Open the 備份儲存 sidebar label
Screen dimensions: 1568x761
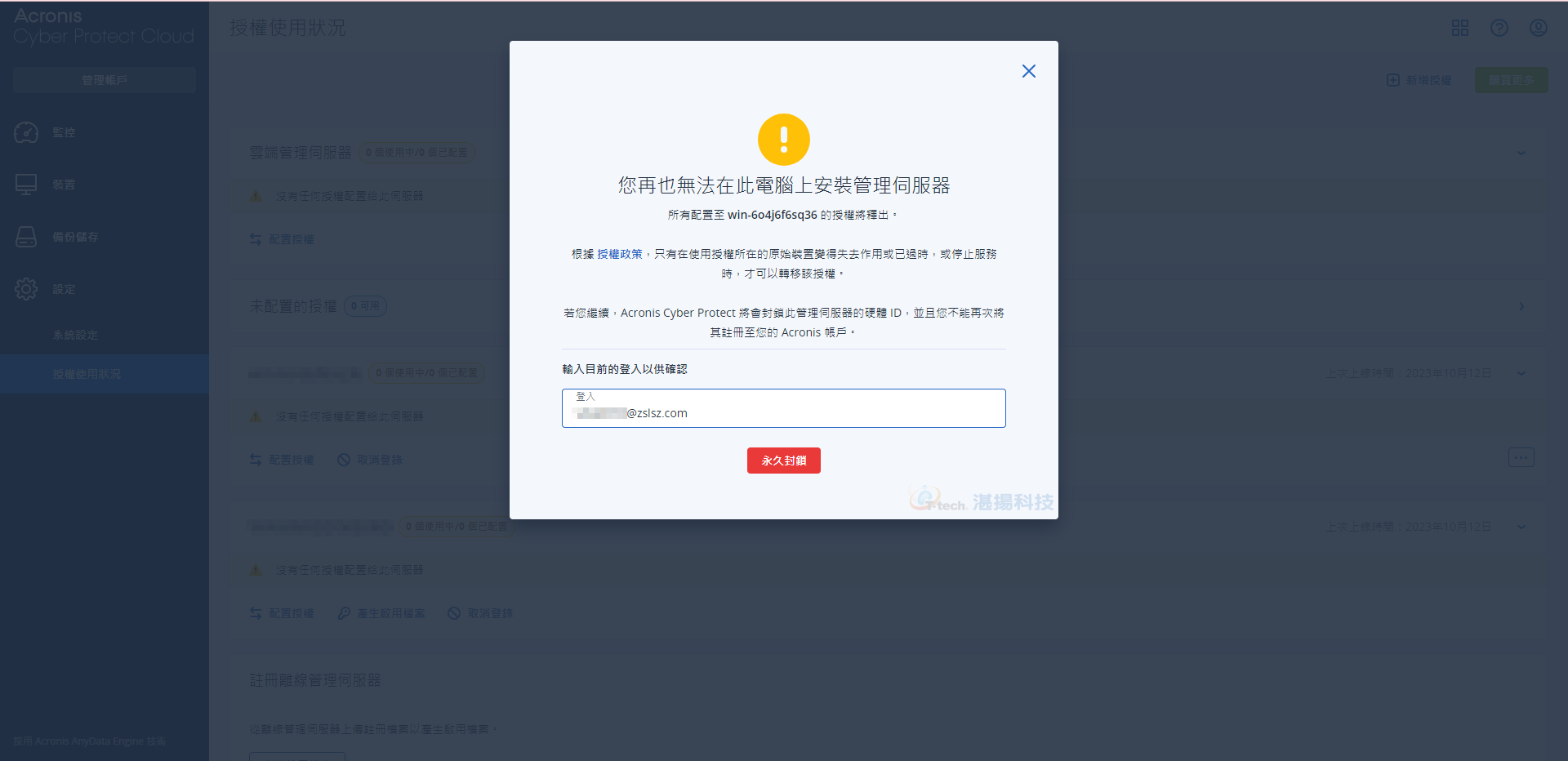tap(75, 237)
